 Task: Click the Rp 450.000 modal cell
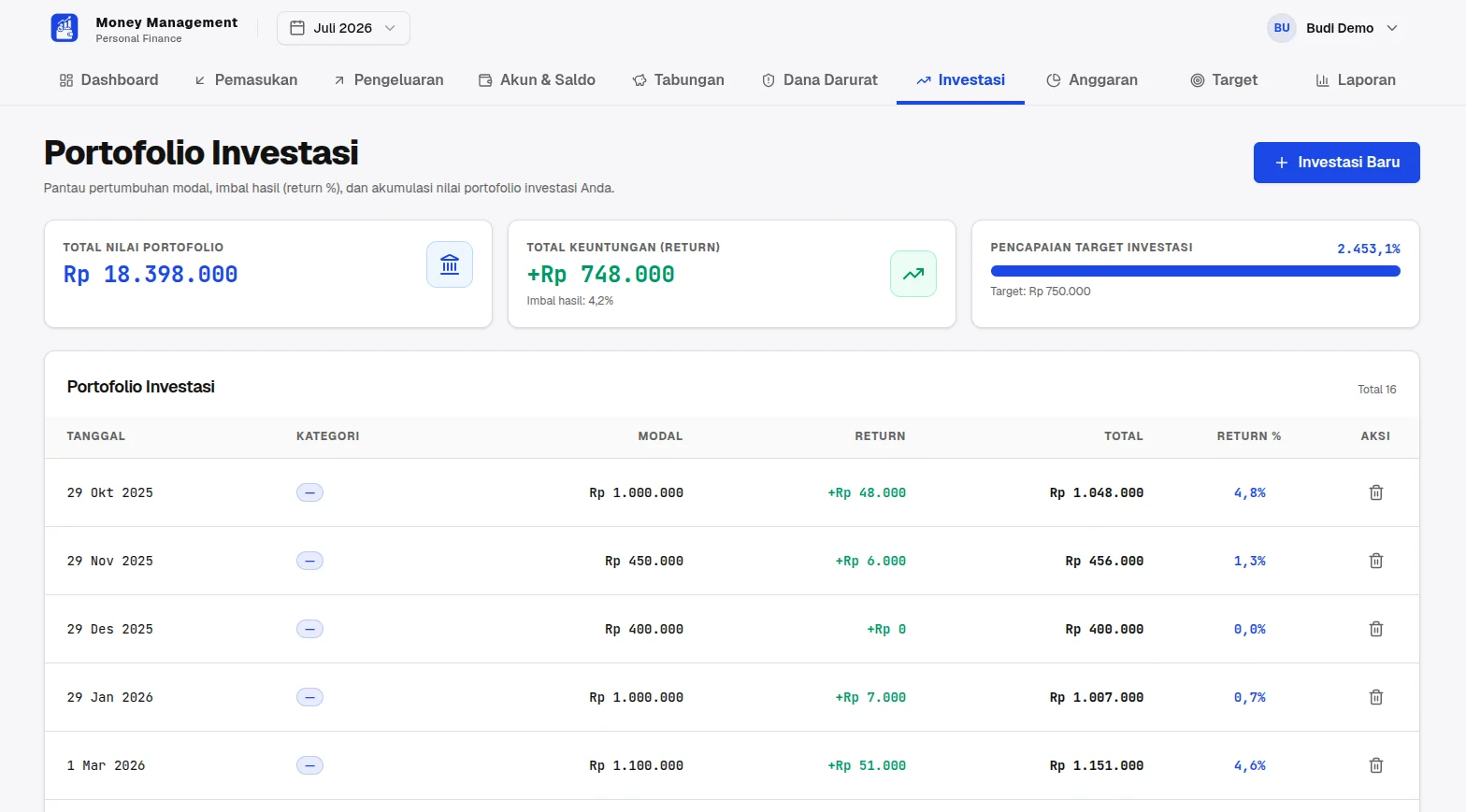tap(644, 561)
